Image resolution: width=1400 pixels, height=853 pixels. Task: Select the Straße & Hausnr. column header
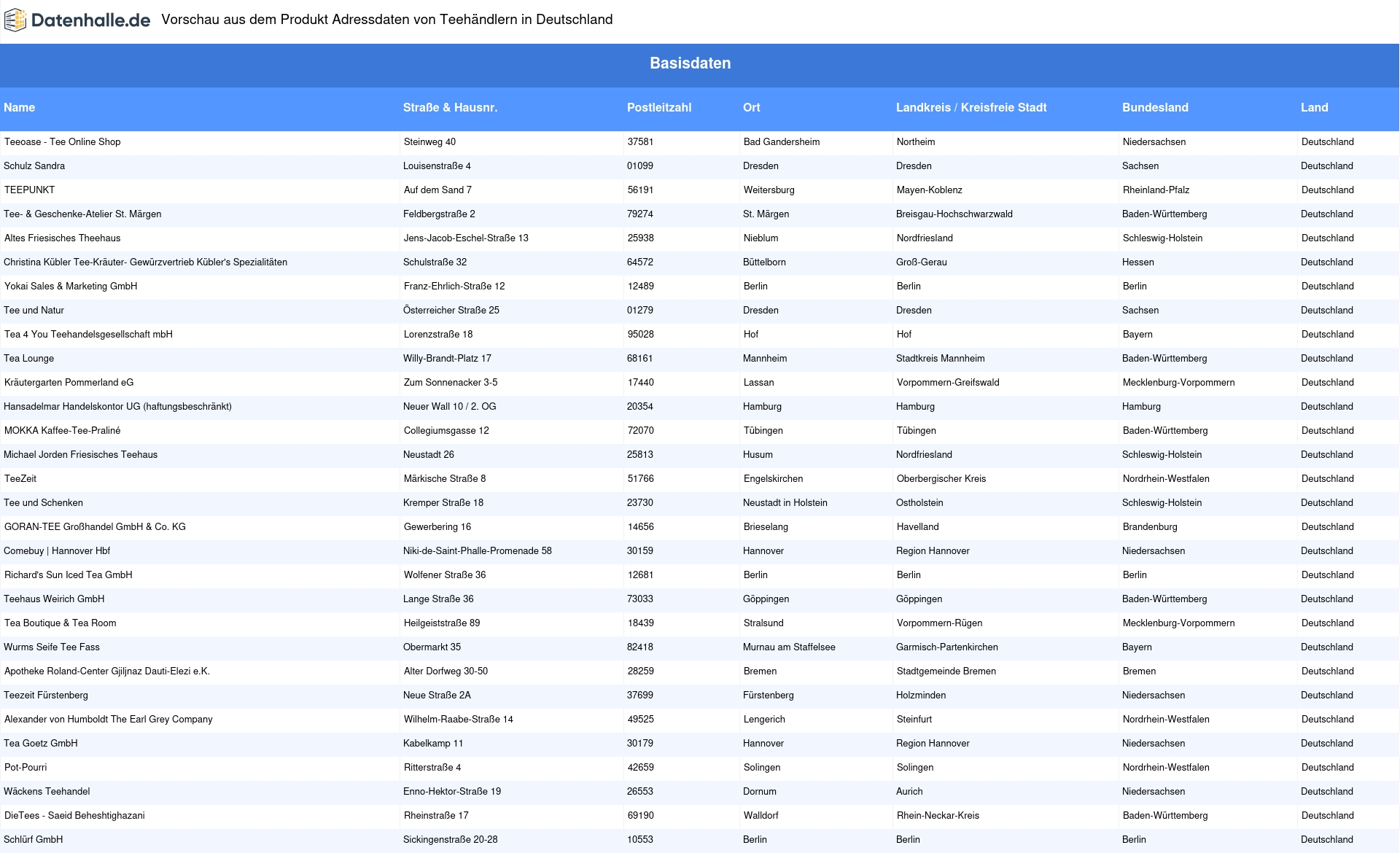point(450,107)
